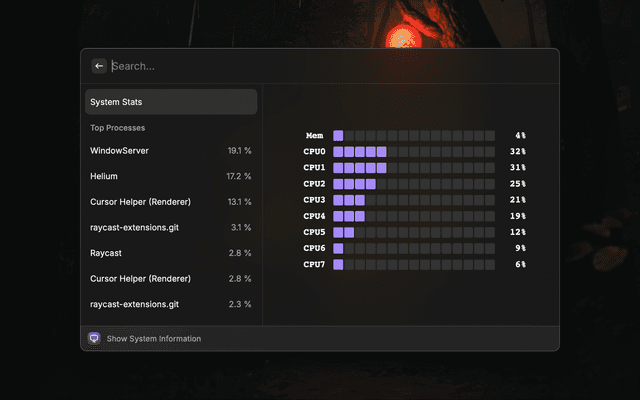The image size is (640, 400).
Task: Choose the Helium process entry
Action: click(x=170, y=176)
